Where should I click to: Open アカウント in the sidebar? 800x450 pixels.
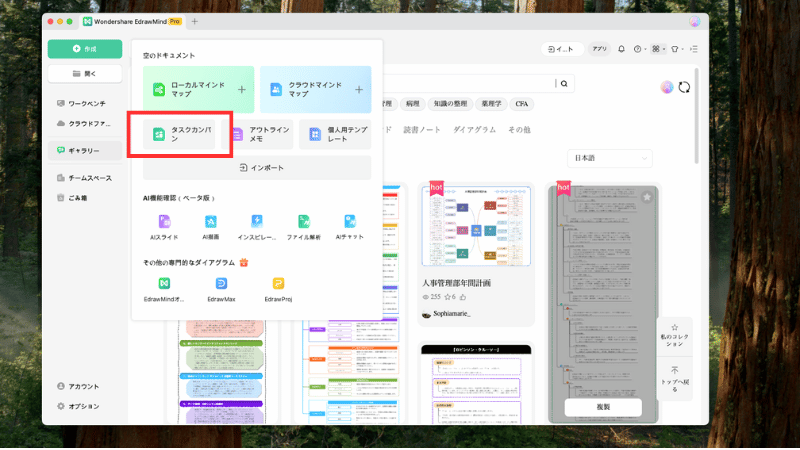(x=79, y=387)
